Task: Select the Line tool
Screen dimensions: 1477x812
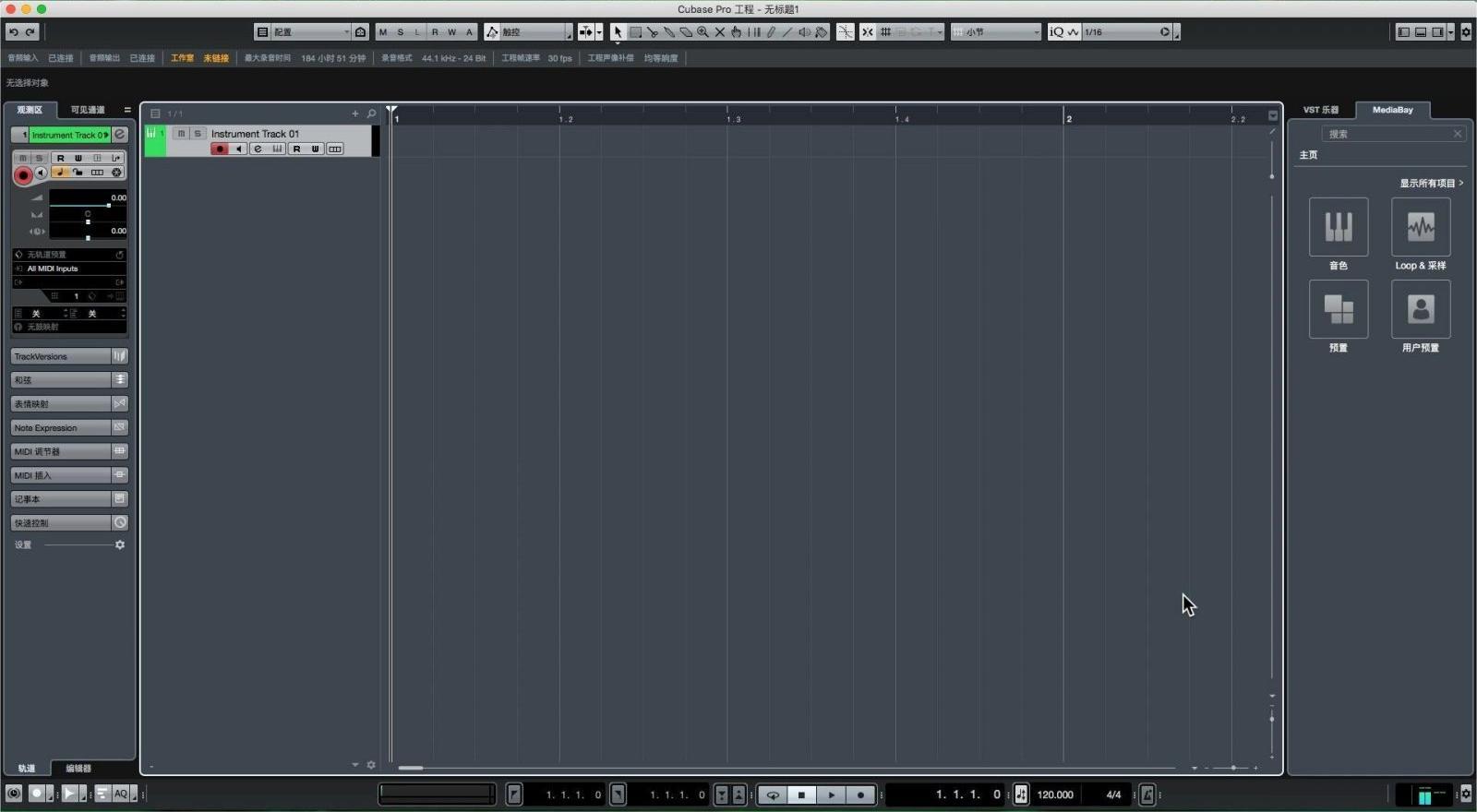Action: [x=787, y=32]
